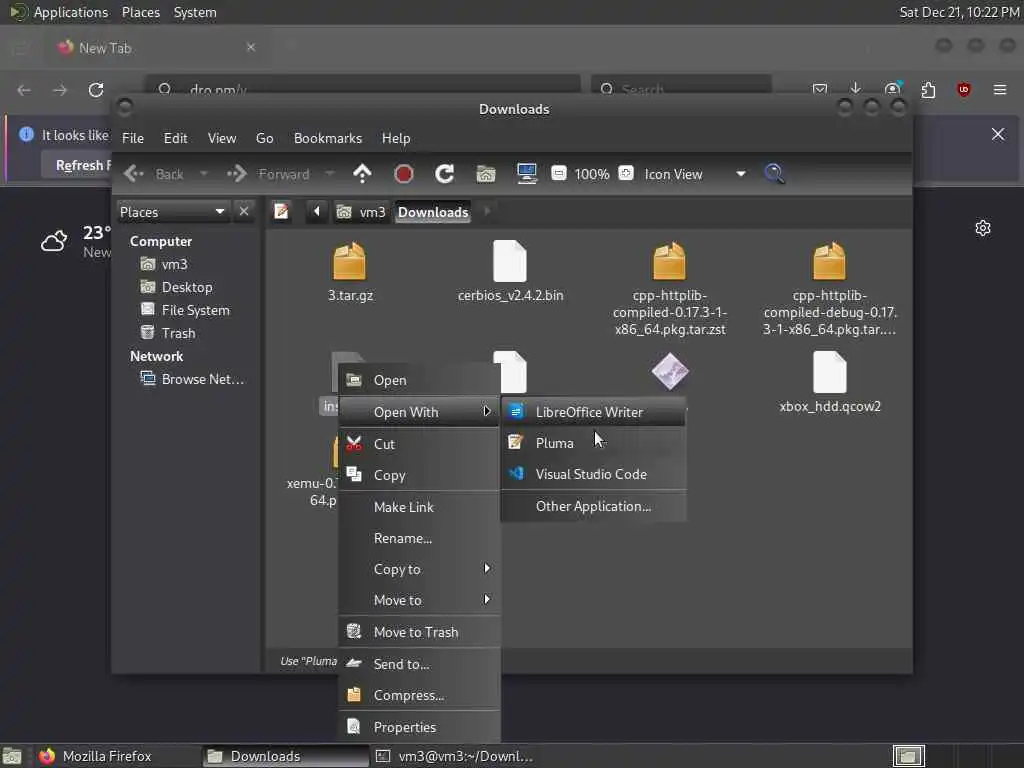
Task: Open the Back history dropdown arrow
Action: (x=204, y=174)
